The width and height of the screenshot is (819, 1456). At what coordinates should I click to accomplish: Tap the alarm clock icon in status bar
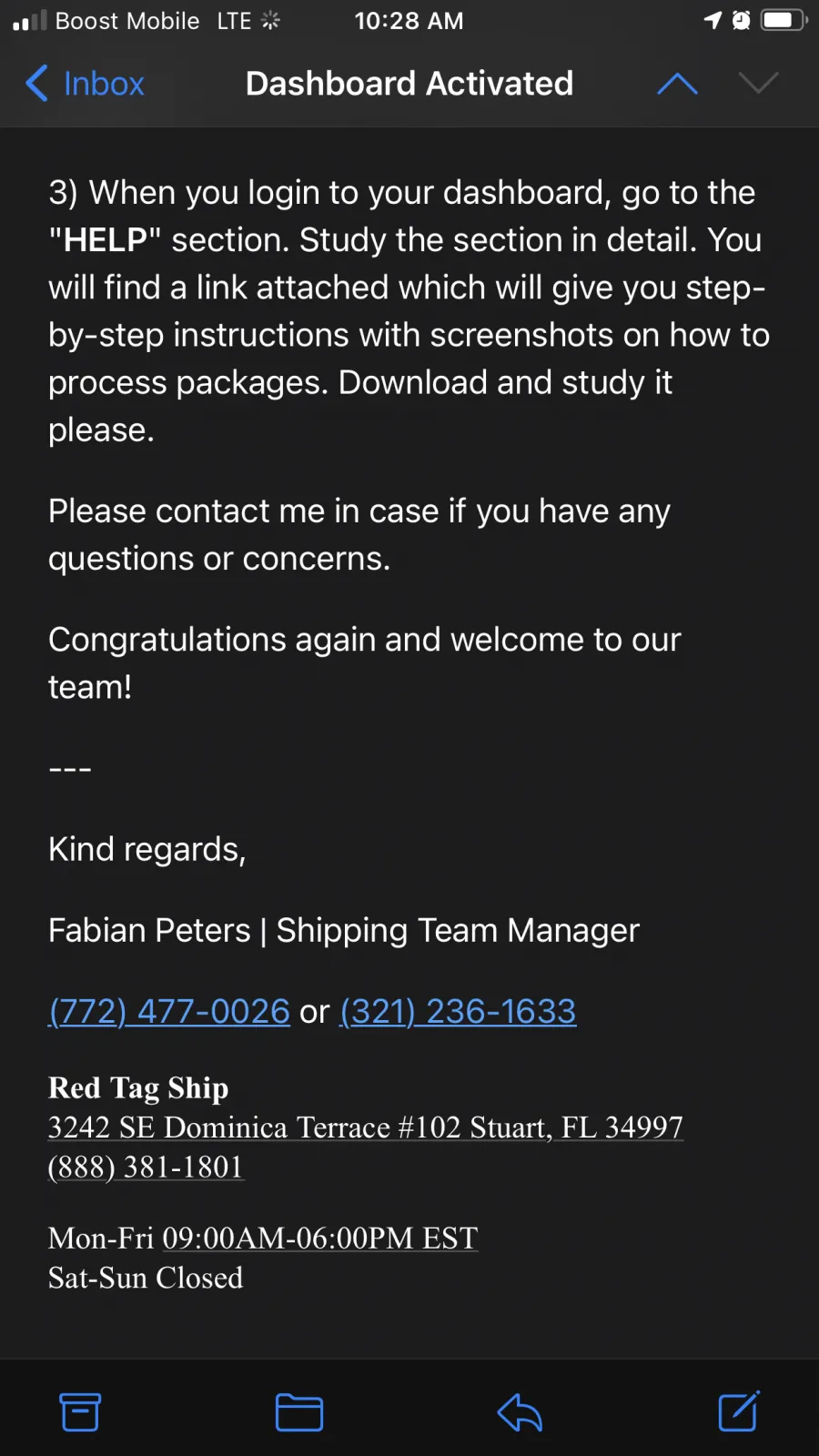tap(742, 20)
